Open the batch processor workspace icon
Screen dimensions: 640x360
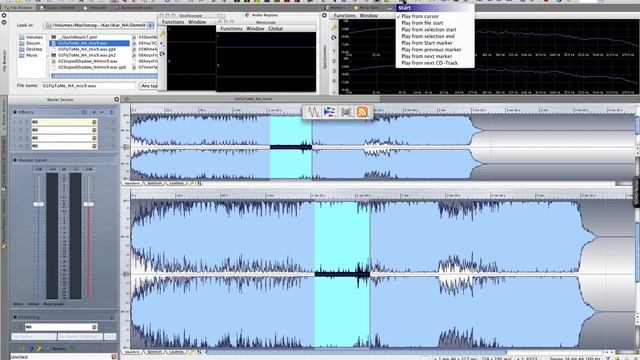click(346, 112)
